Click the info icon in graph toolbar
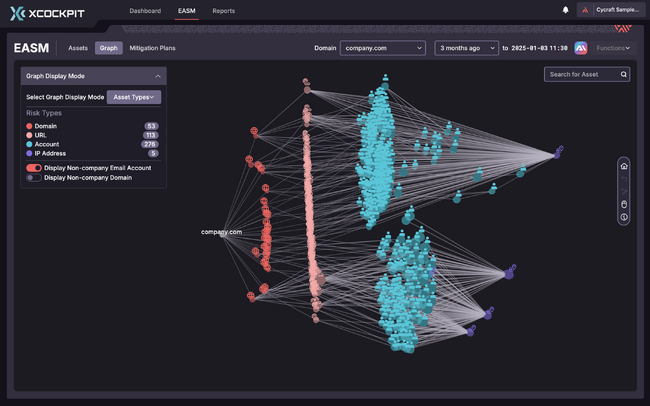The height and width of the screenshot is (406, 650). point(624,217)
